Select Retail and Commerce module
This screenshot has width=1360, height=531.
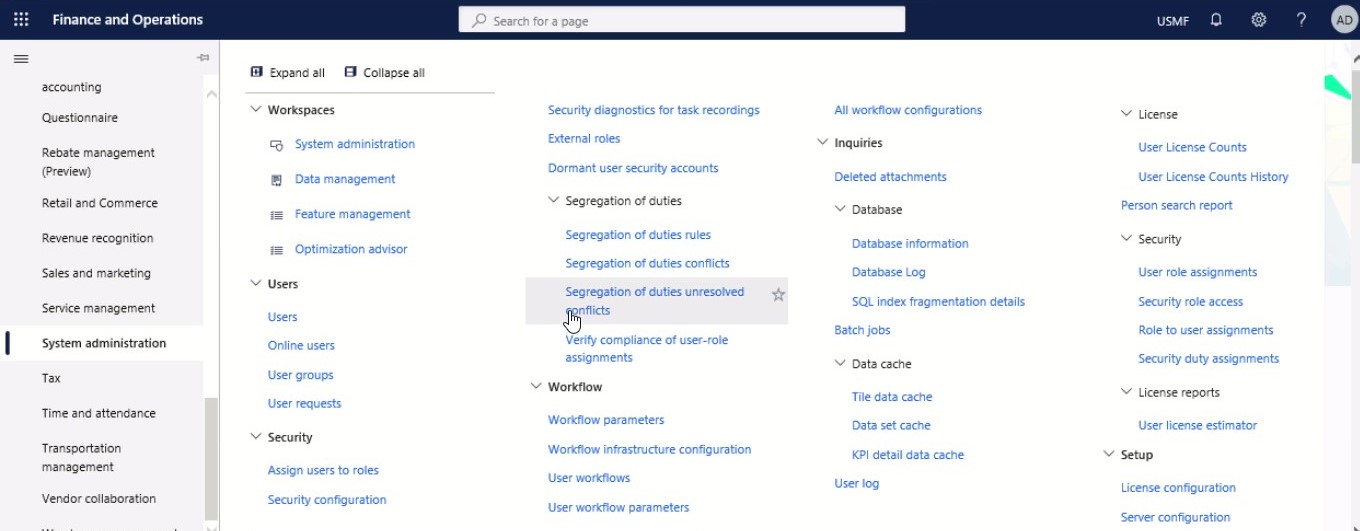point(100,203)
